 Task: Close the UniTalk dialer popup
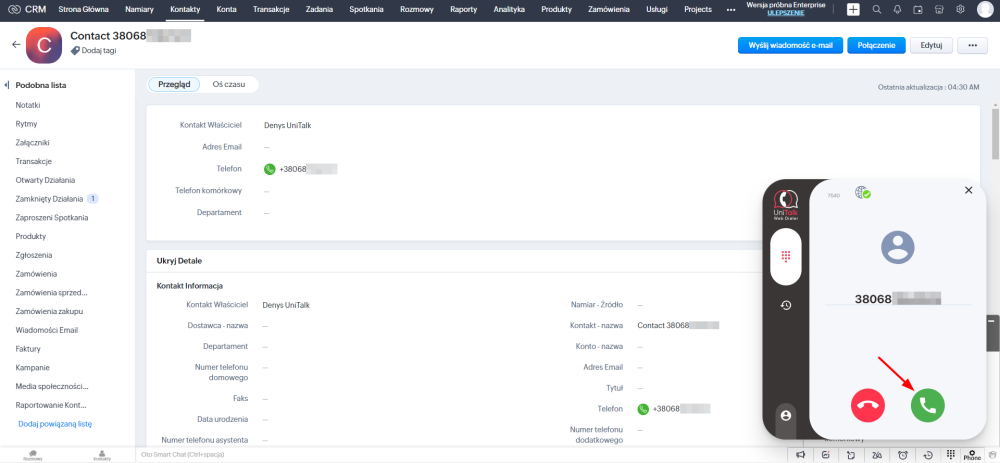[967, 189]
